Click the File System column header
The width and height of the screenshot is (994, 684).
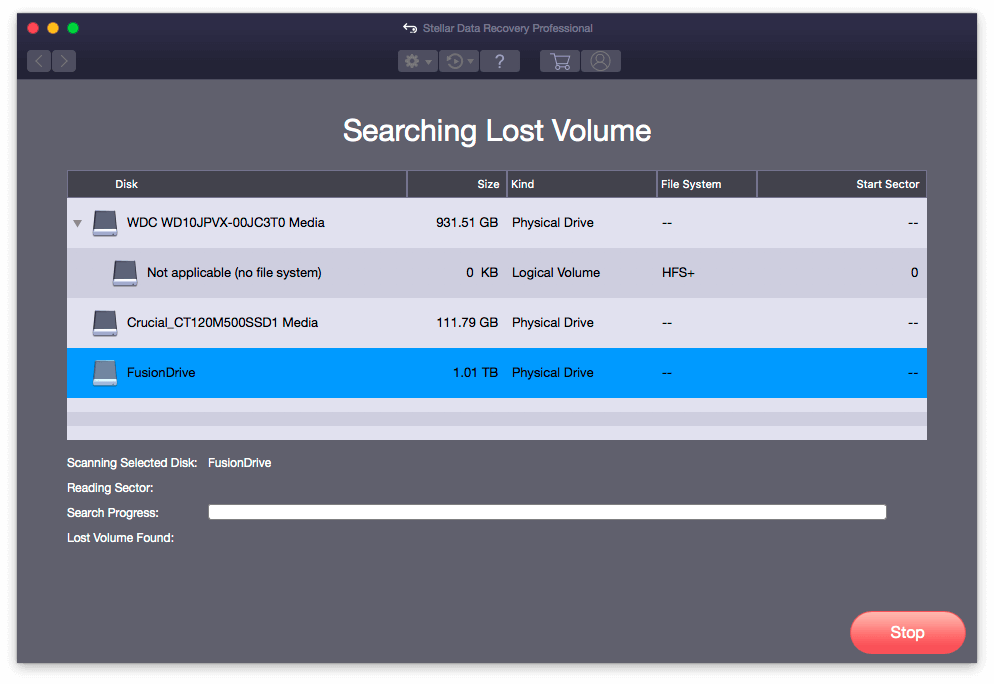point(706,184)
